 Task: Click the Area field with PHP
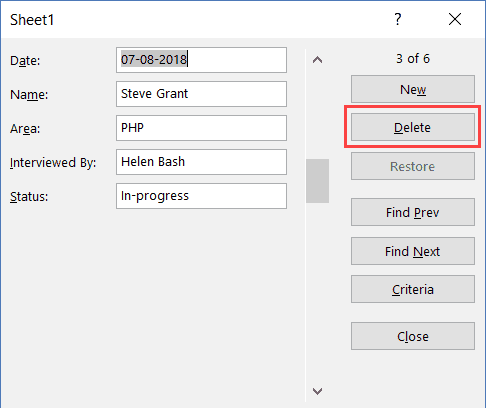pos(201,128)
